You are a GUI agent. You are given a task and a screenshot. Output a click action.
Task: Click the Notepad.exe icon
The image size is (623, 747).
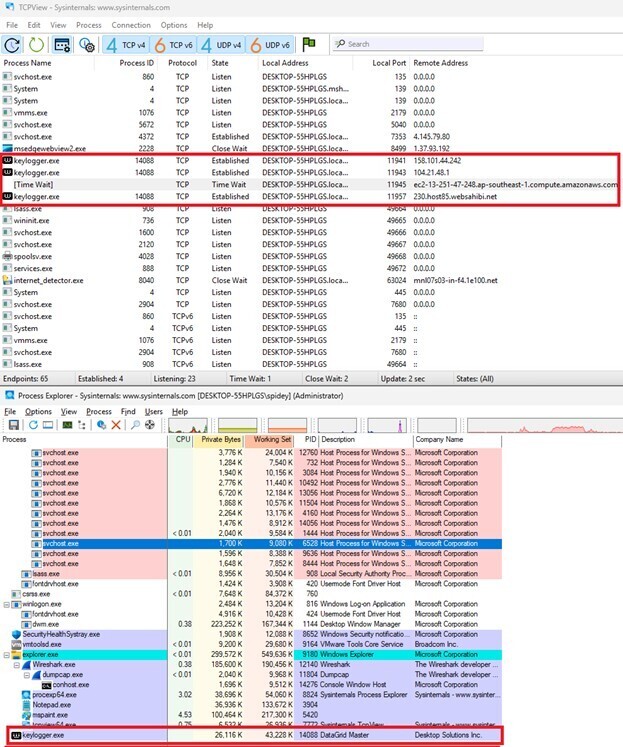pyautogui.click(x=26, y=705)
